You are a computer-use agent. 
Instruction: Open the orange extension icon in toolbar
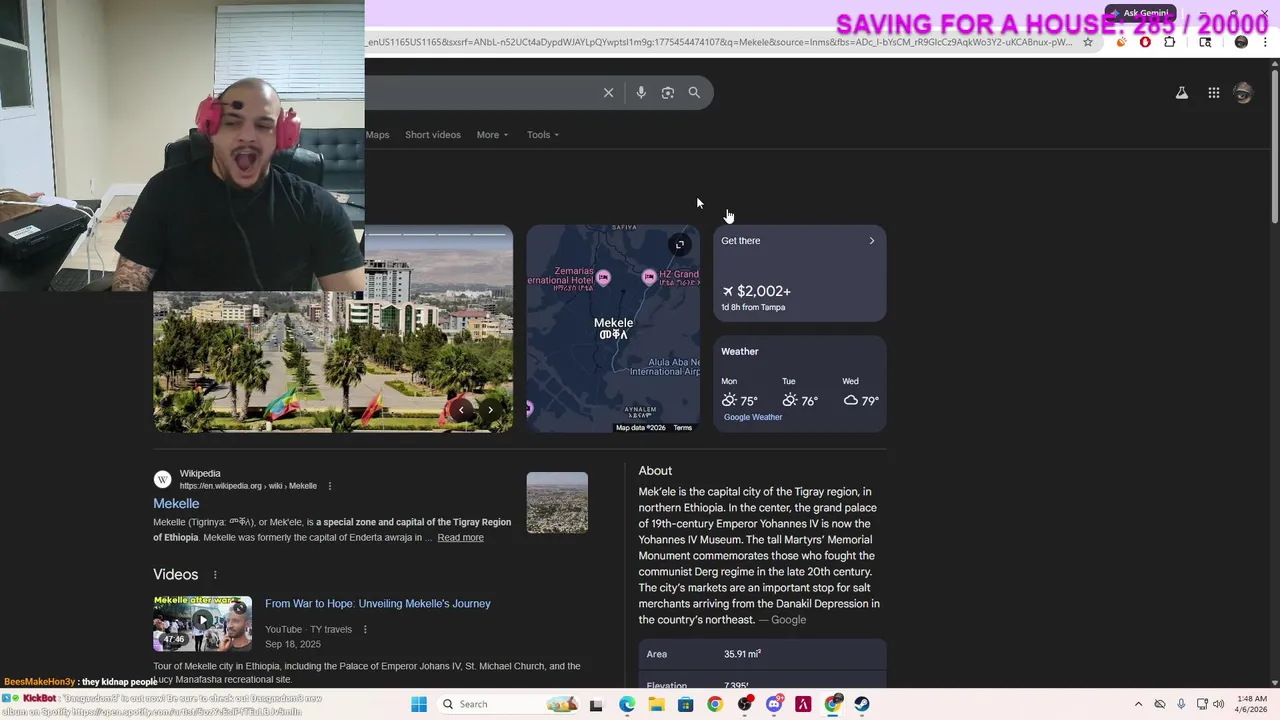coord(1121,42)
